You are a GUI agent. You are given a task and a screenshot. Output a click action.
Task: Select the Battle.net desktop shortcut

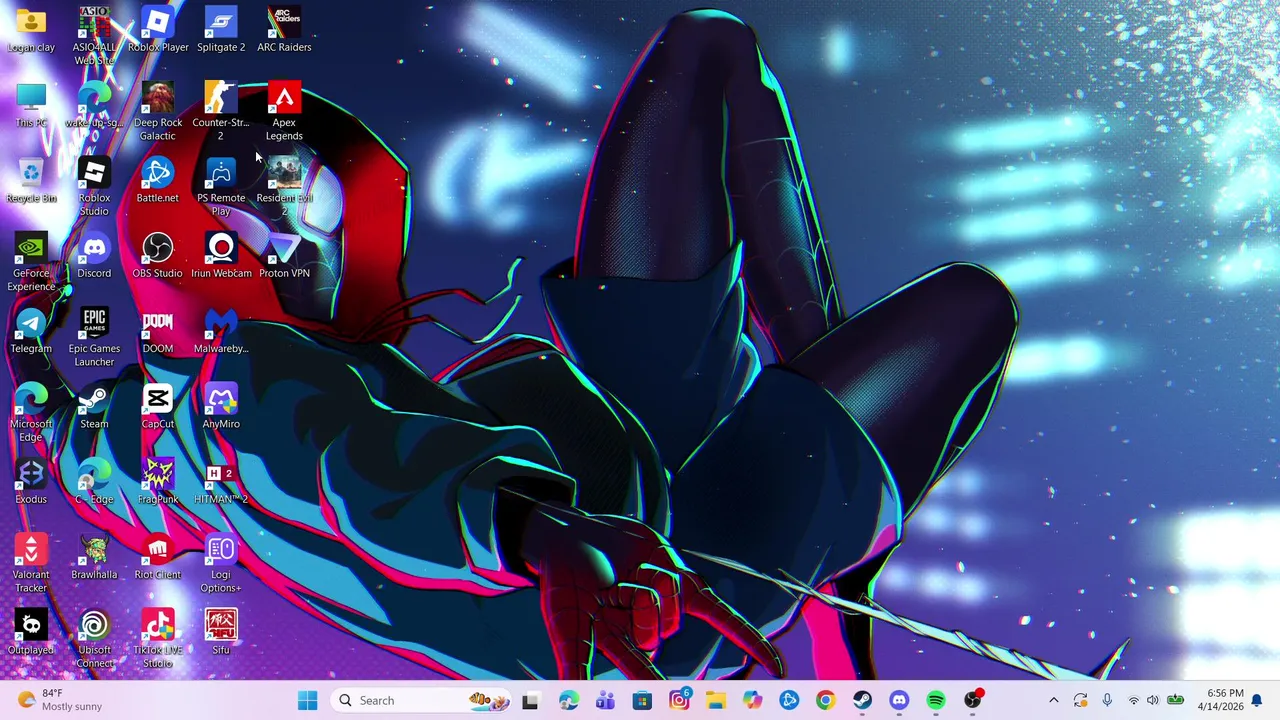click(158, 181)
